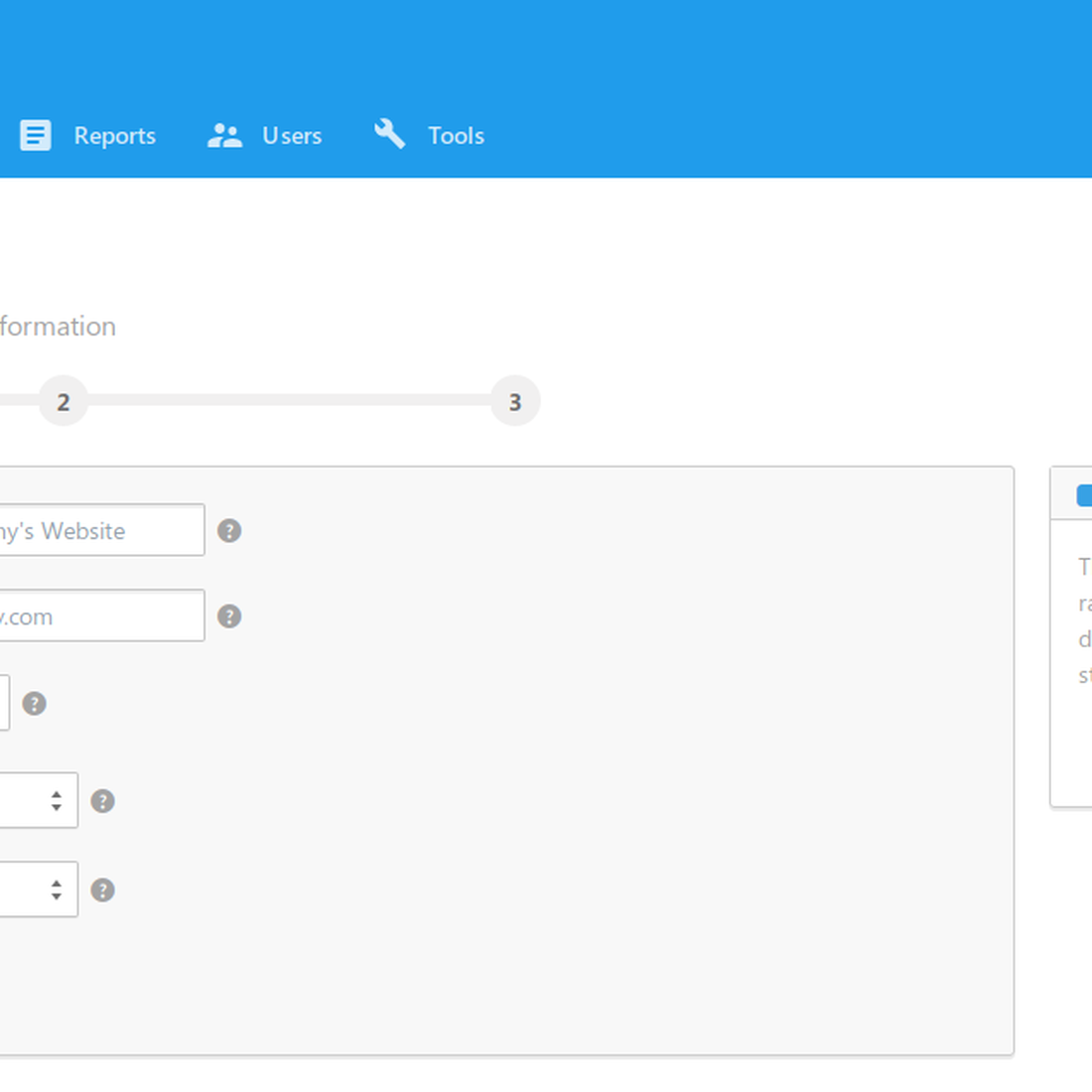Click help icon next to the short third field
Screen dimensions: 1092x1092
tap(35, 704)
